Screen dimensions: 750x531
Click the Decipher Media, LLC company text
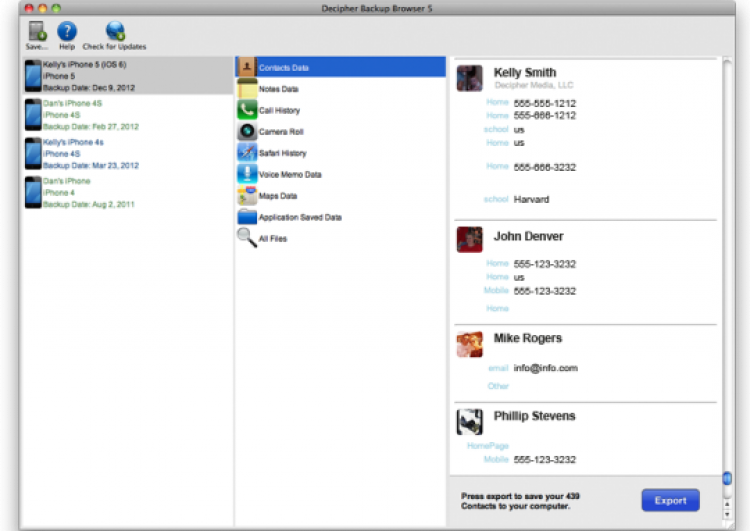(x=534, y=85)
